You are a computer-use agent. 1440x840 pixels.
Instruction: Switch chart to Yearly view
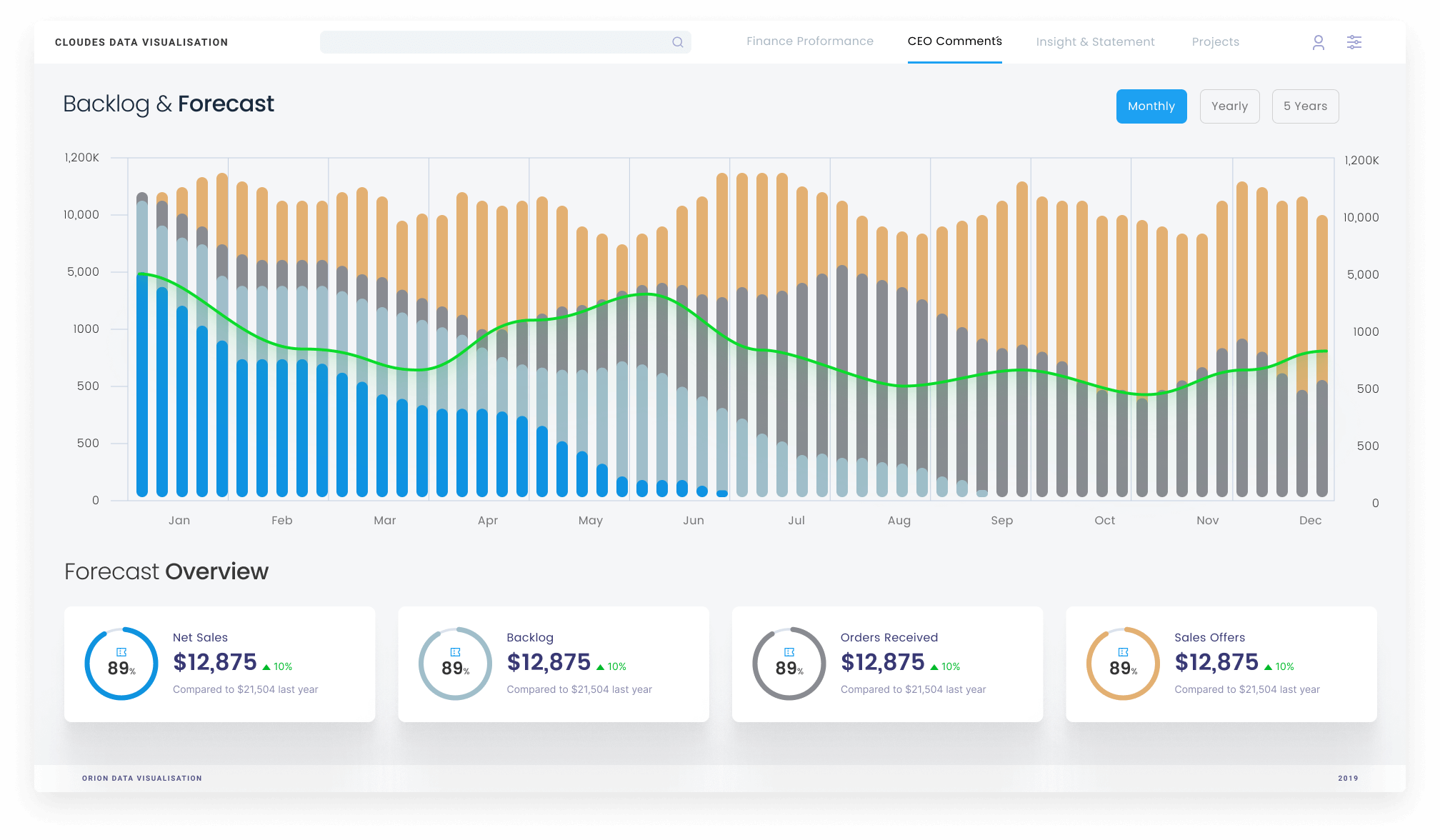1229,106
